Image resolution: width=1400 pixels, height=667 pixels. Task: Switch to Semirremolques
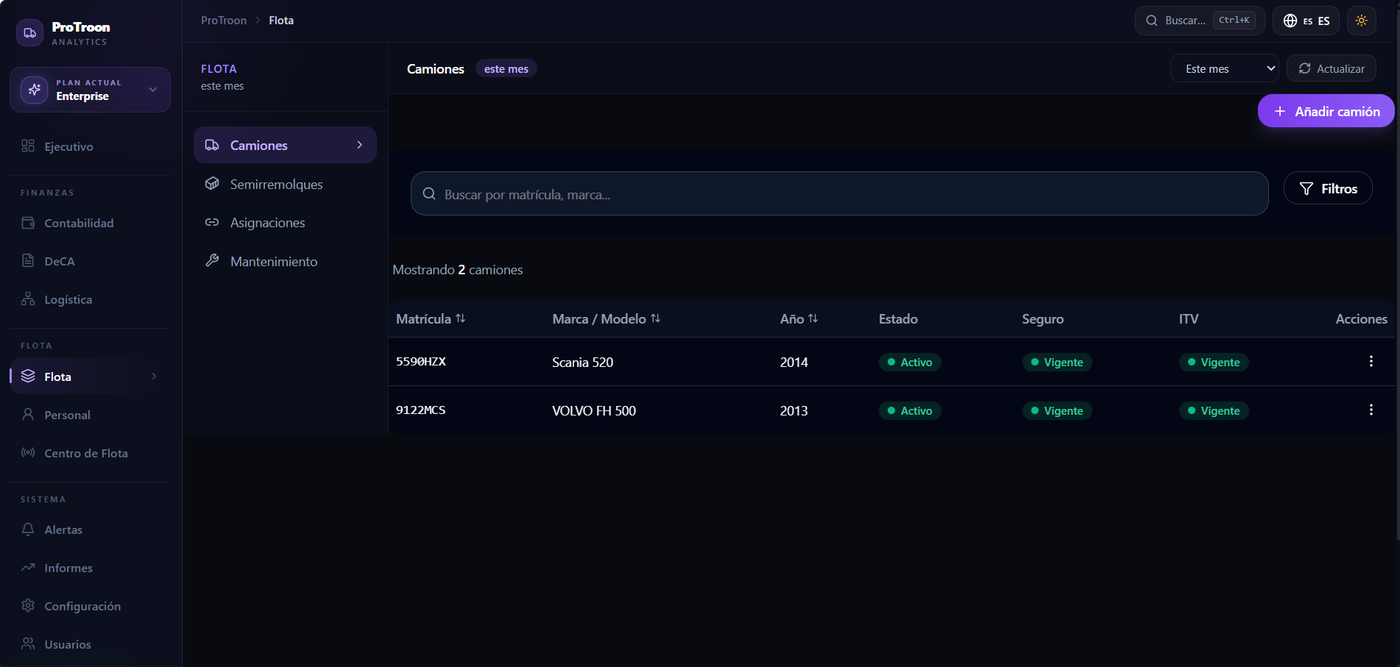285,184
